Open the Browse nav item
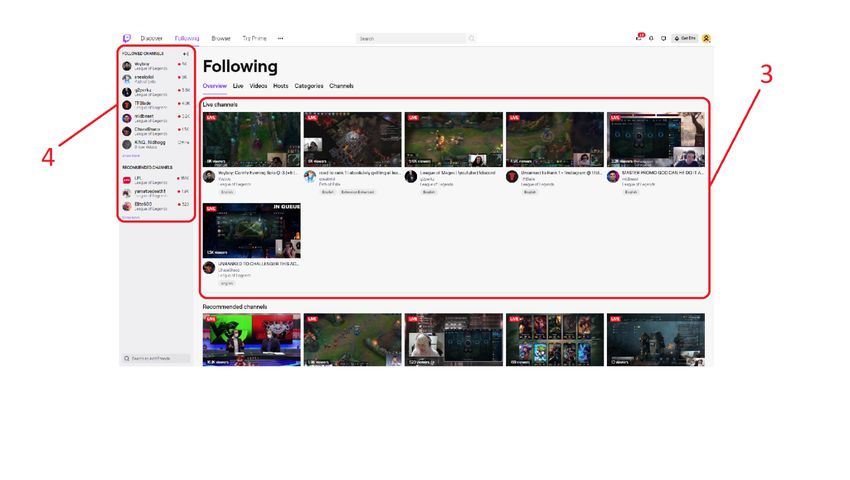The height and width of the screenshot is (480, 850). pyautogui.click(x=221, y=39)
